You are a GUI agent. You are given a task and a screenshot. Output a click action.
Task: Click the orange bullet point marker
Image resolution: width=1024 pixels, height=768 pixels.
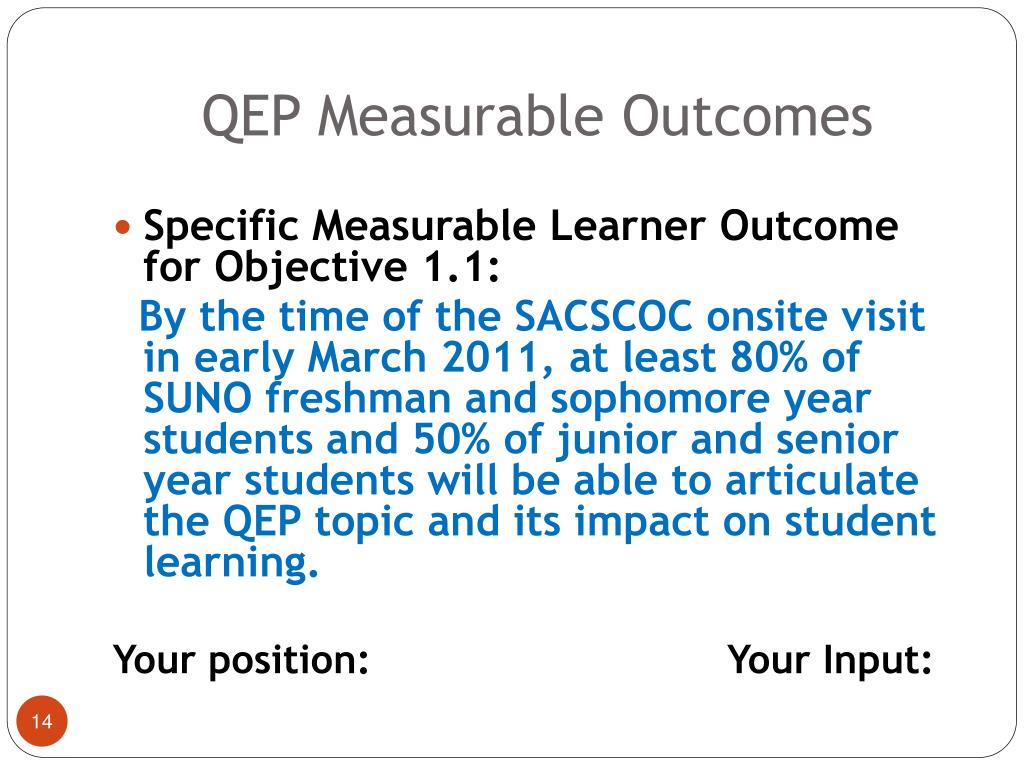(122, 228)
